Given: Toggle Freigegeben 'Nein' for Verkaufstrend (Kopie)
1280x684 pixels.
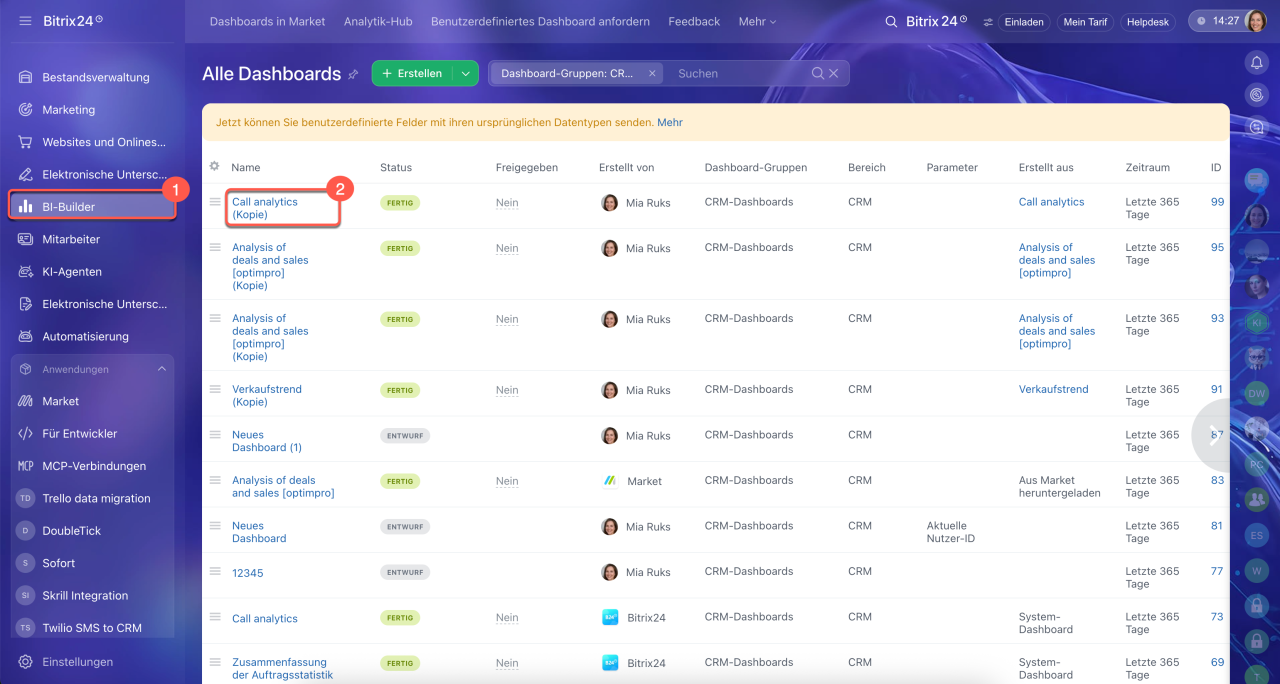Looking at the screenshot, I should 507,390.
